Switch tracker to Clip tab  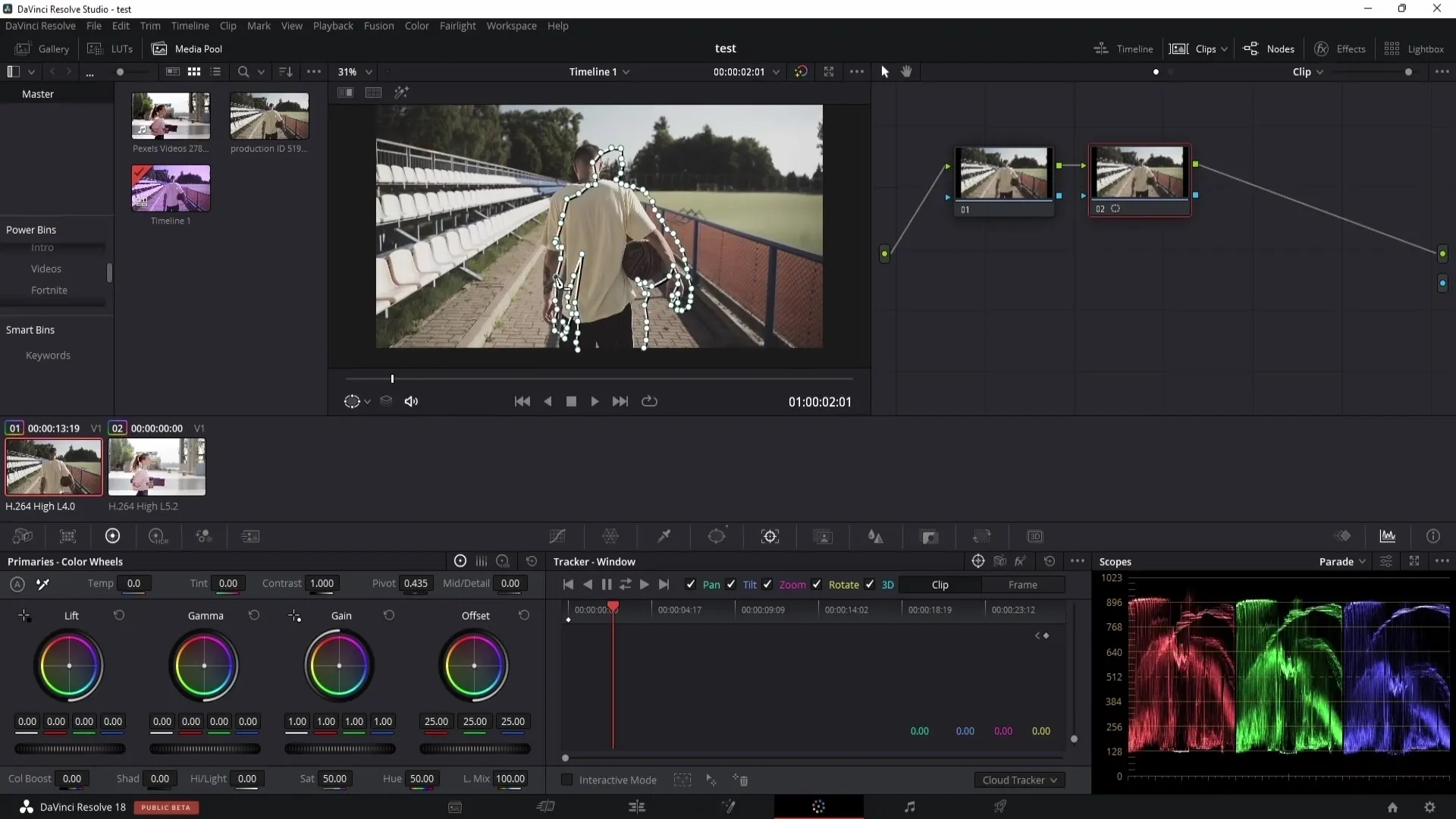[x=940, y=584]
